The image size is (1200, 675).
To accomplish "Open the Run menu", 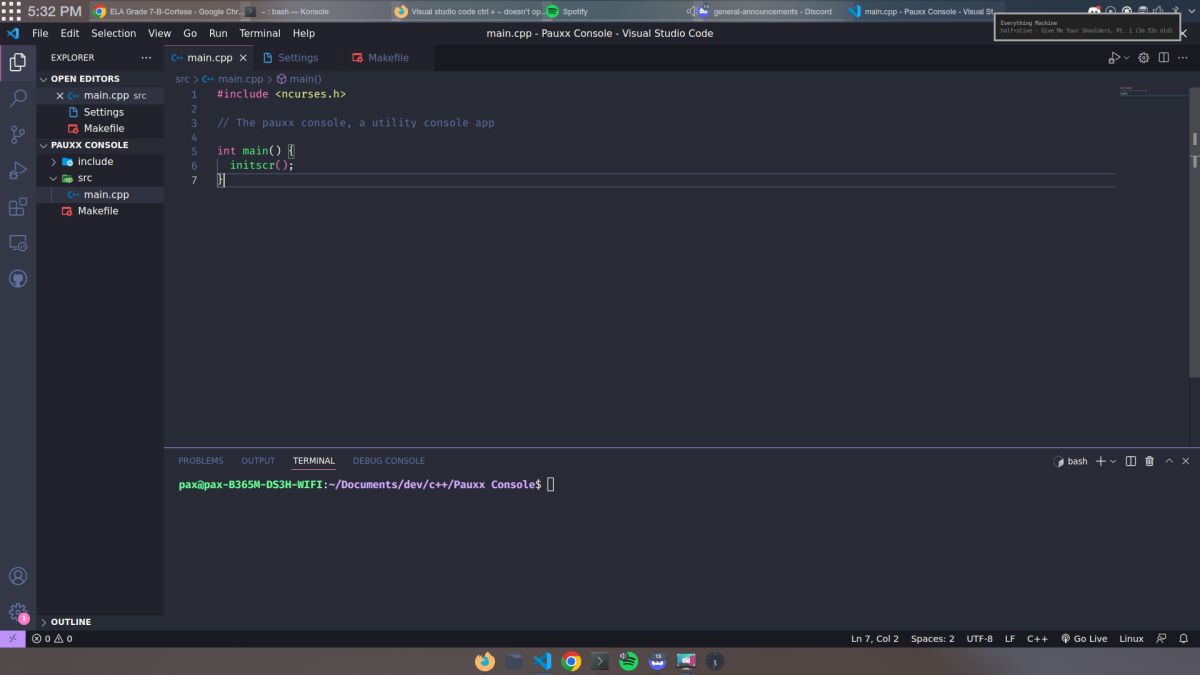I will tap(218, 33).
